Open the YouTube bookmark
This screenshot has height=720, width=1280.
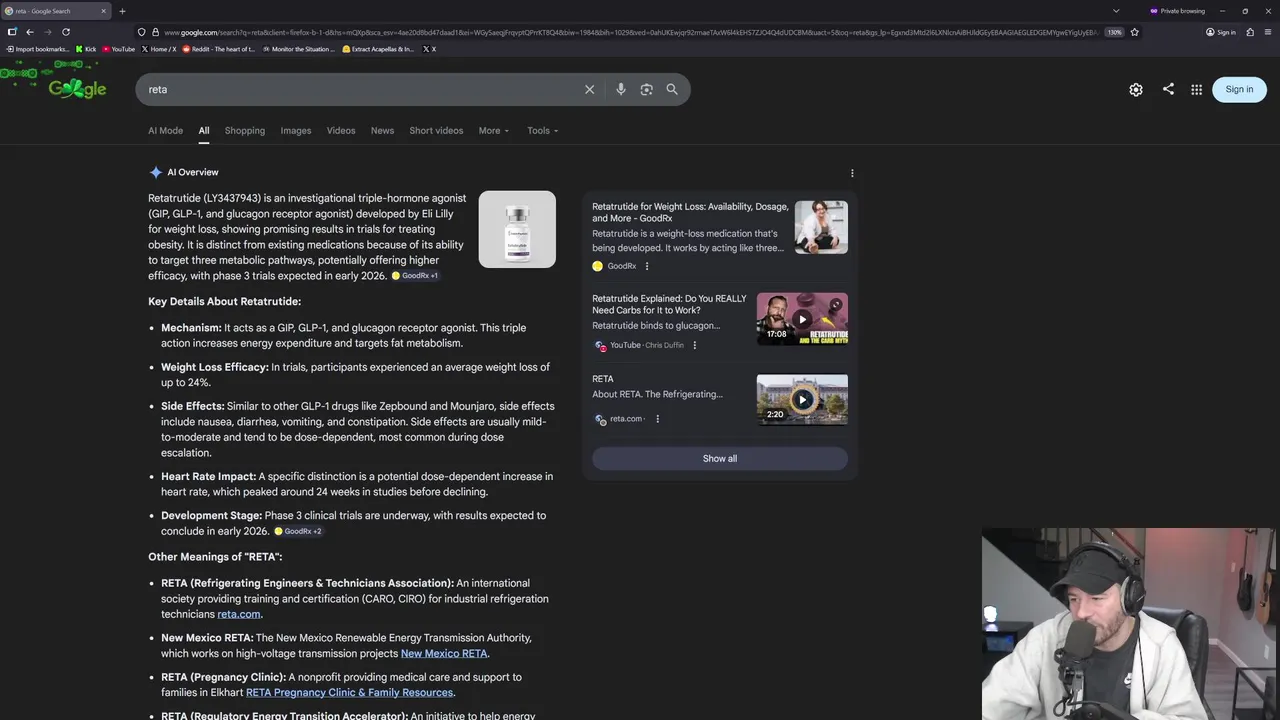[x=119, y=49]
